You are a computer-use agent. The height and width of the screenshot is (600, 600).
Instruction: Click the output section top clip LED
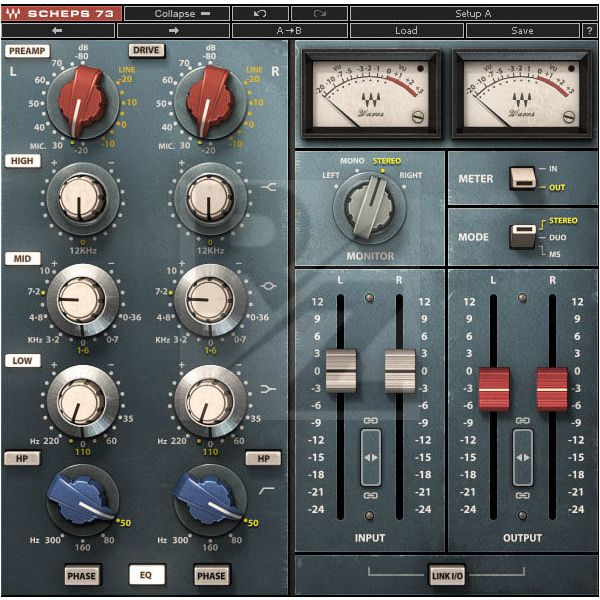click(522, 297)
